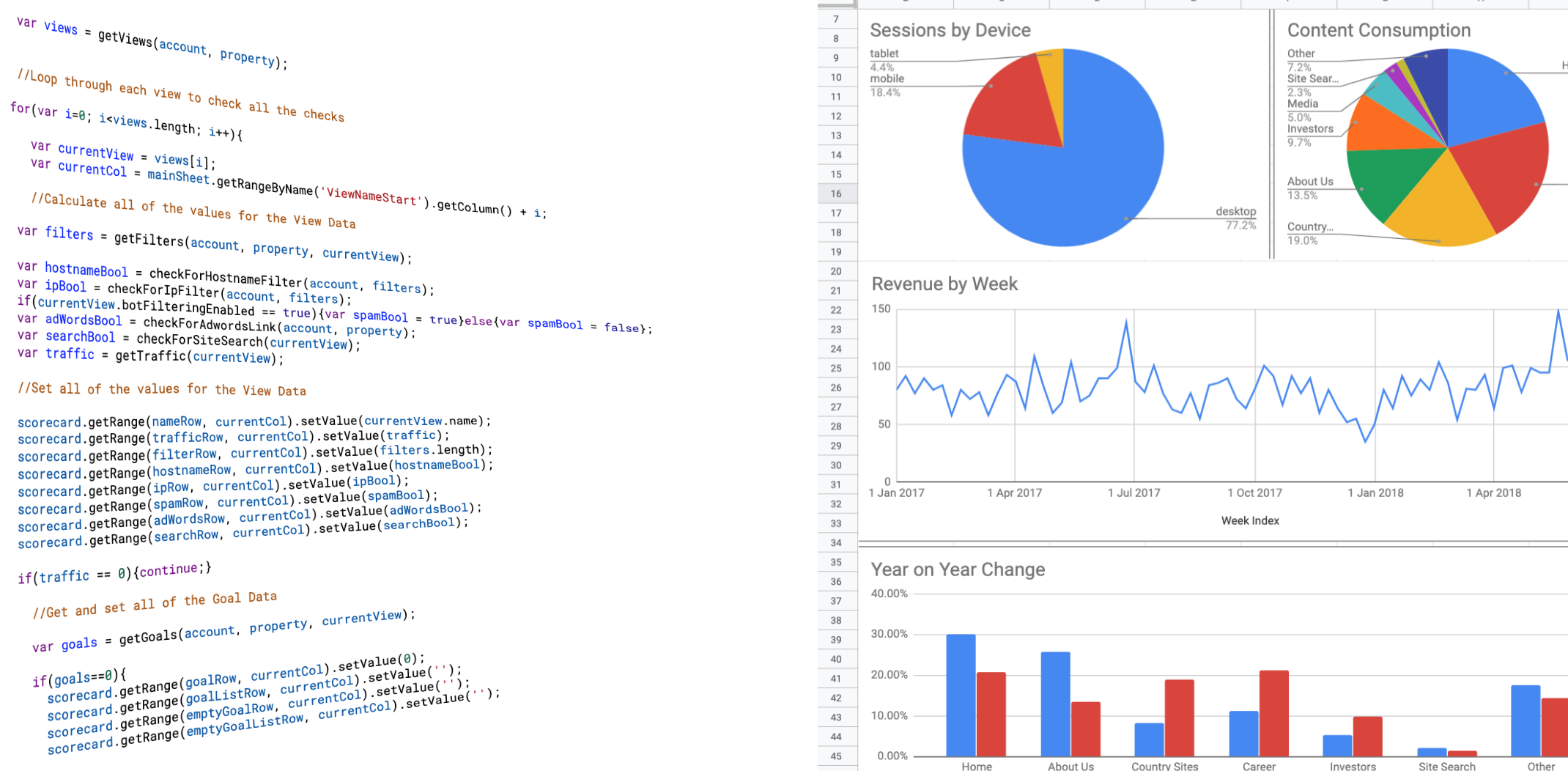
Task: Click the Country... 19.0% pie label
Action: coord(1310,233)
